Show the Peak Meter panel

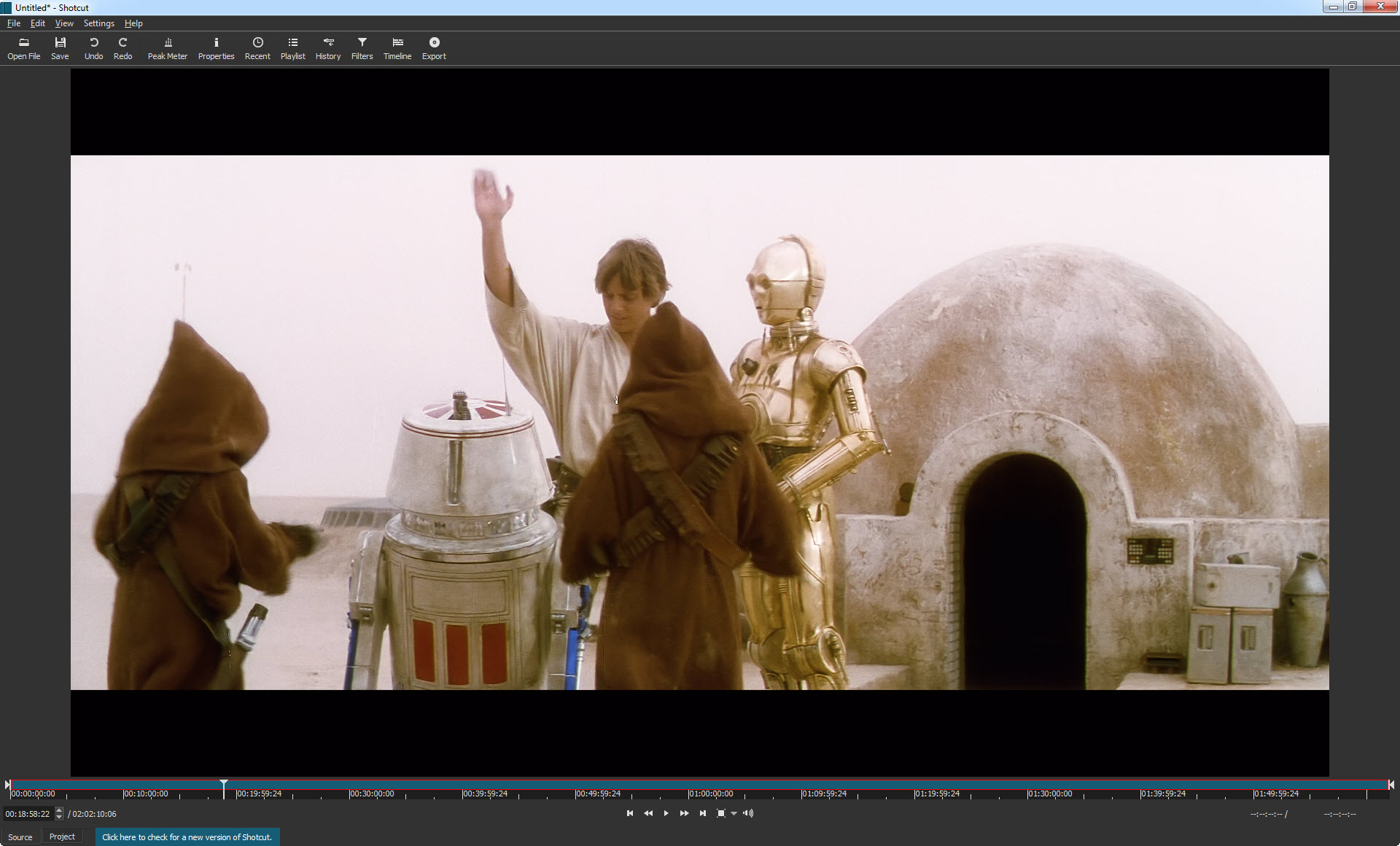click(168, 48)
